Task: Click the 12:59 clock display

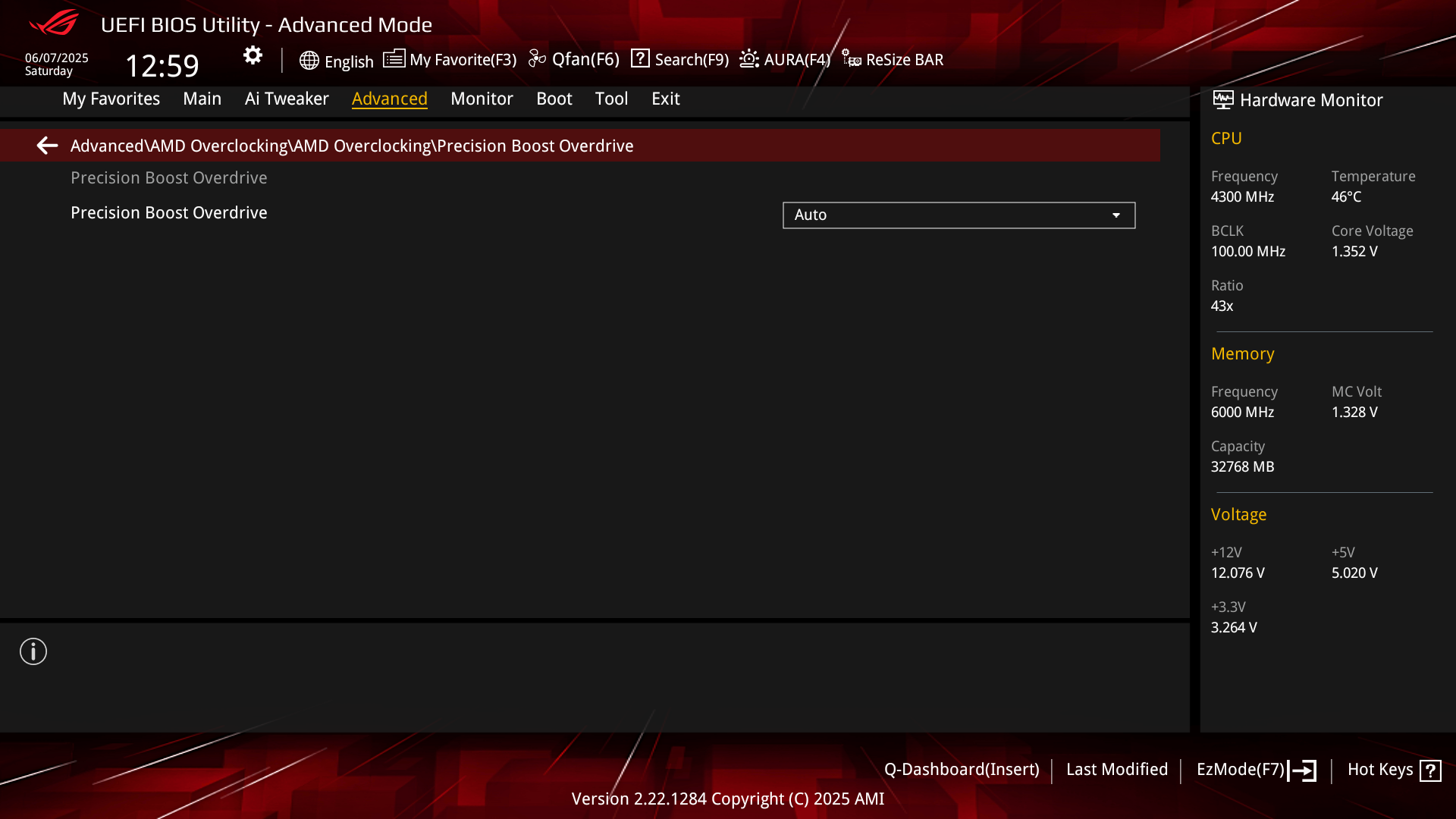Action: coord(162,66)
